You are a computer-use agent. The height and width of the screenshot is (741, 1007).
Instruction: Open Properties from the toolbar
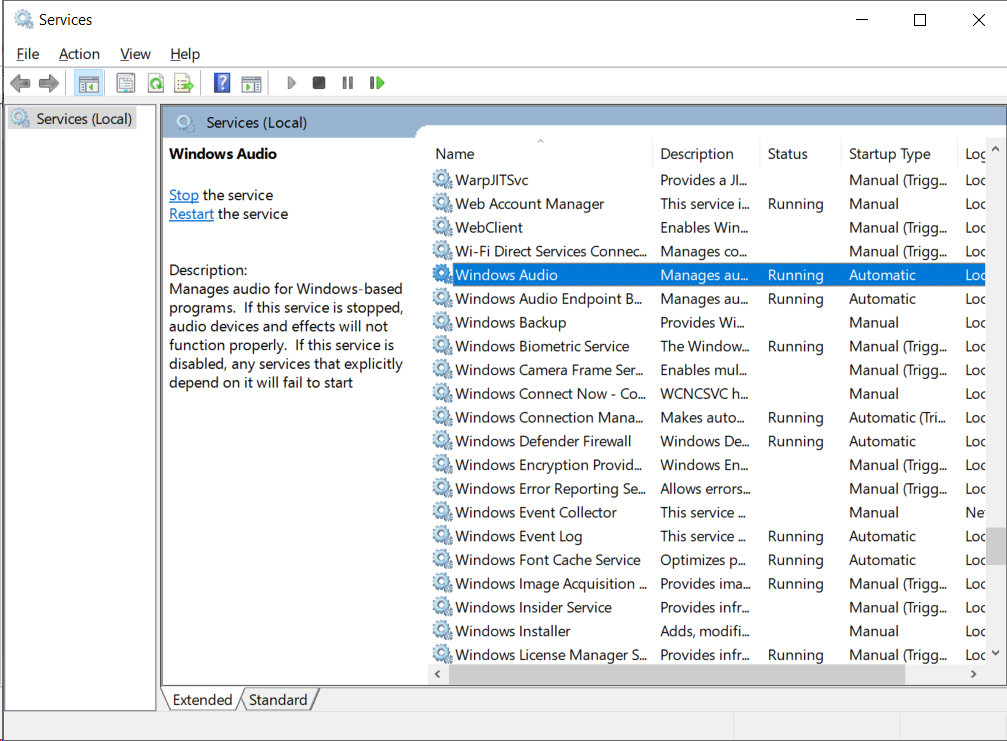(x=126, y=83)
